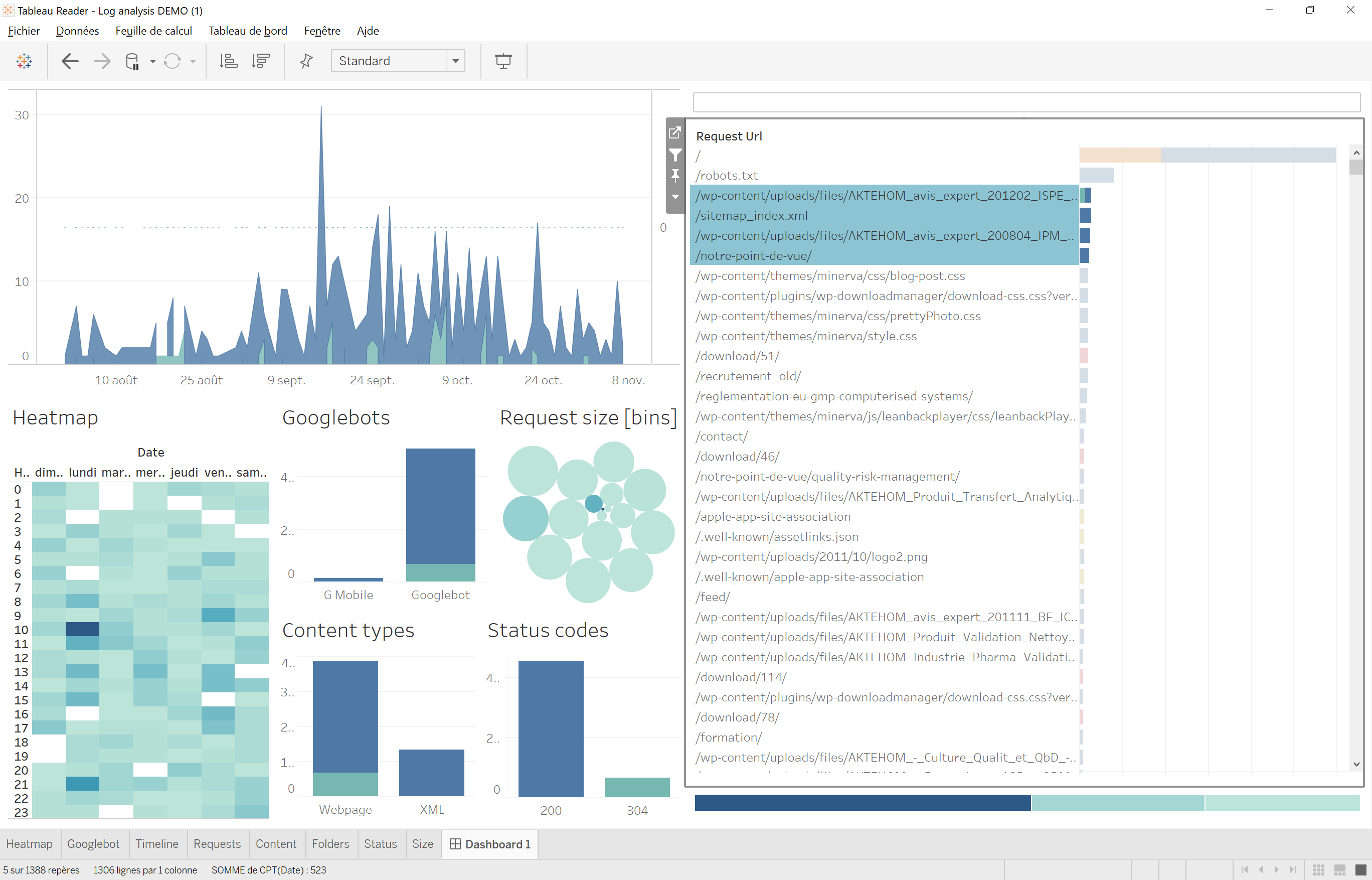The image size is (1372, 880).
Task: Click the 'go to sheet' icon on the panel
Action: pos(675,133)
